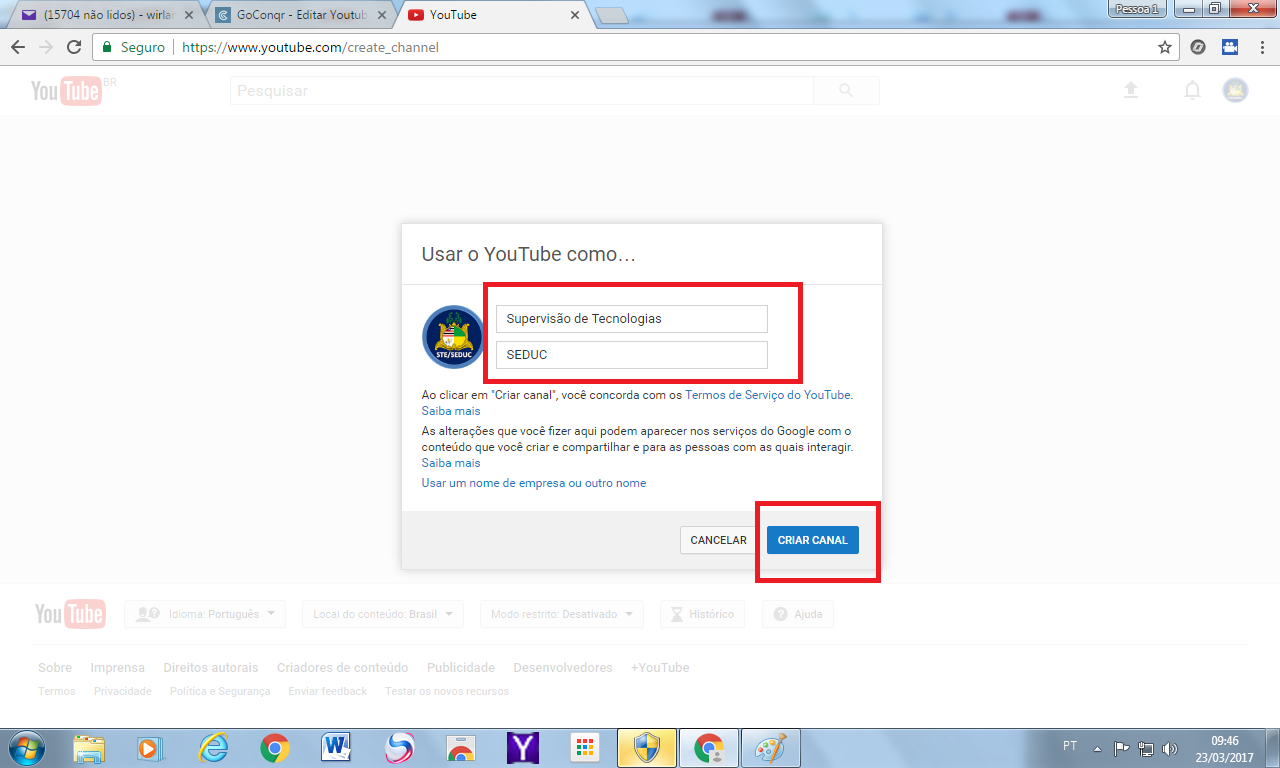Click the CRIAR CANAL button
The image size is (1280, 768).
(813, 540)
